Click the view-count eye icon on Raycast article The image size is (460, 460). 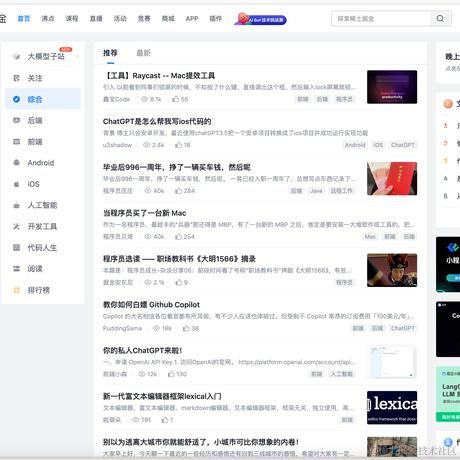point(145,99)
